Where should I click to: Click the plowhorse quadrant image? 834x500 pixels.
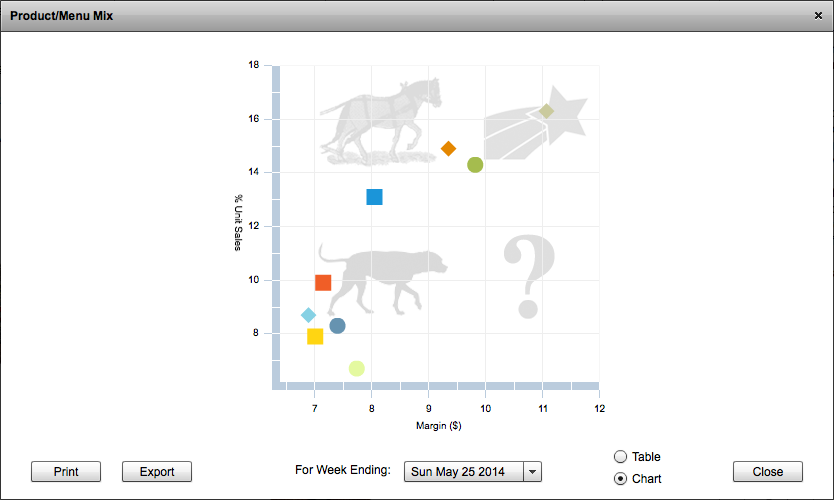tap(381, 121)
